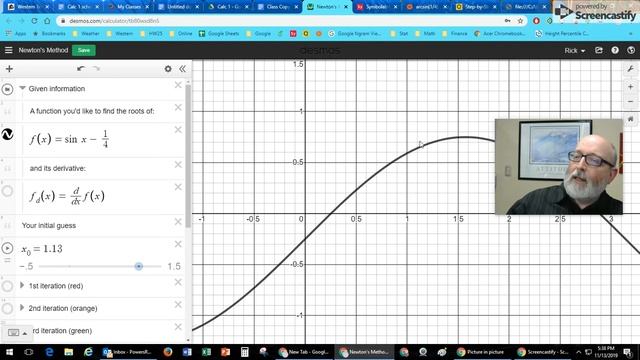Reload the Desmos page
Screen dimensions: 640x360
click(34, 20)
